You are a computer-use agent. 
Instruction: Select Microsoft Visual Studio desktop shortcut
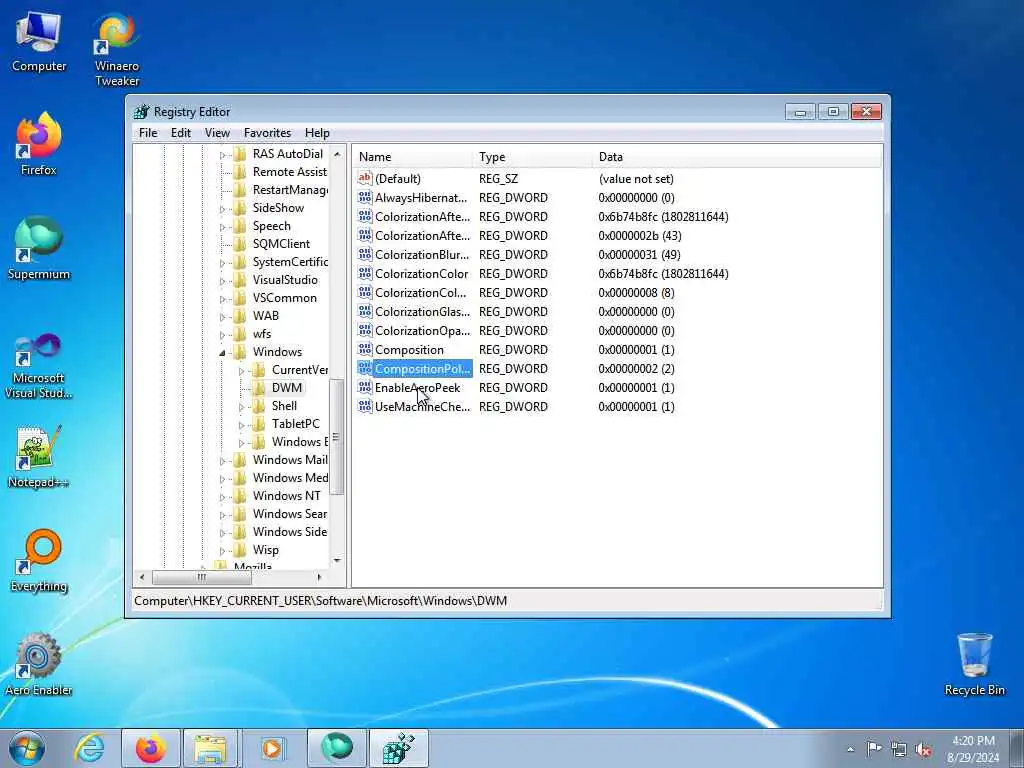point(39,366)
